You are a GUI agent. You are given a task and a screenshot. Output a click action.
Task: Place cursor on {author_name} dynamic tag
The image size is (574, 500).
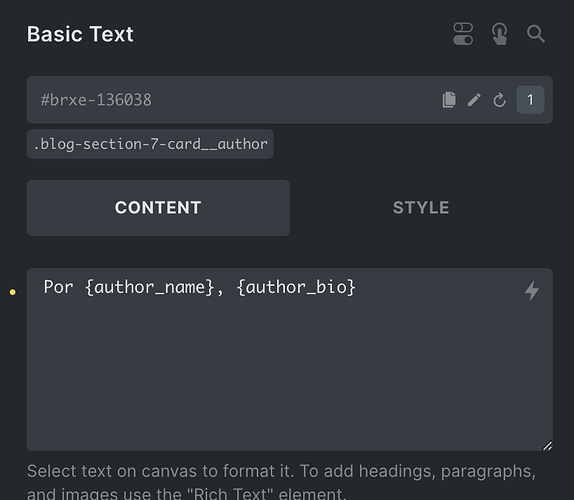(149, 287)
